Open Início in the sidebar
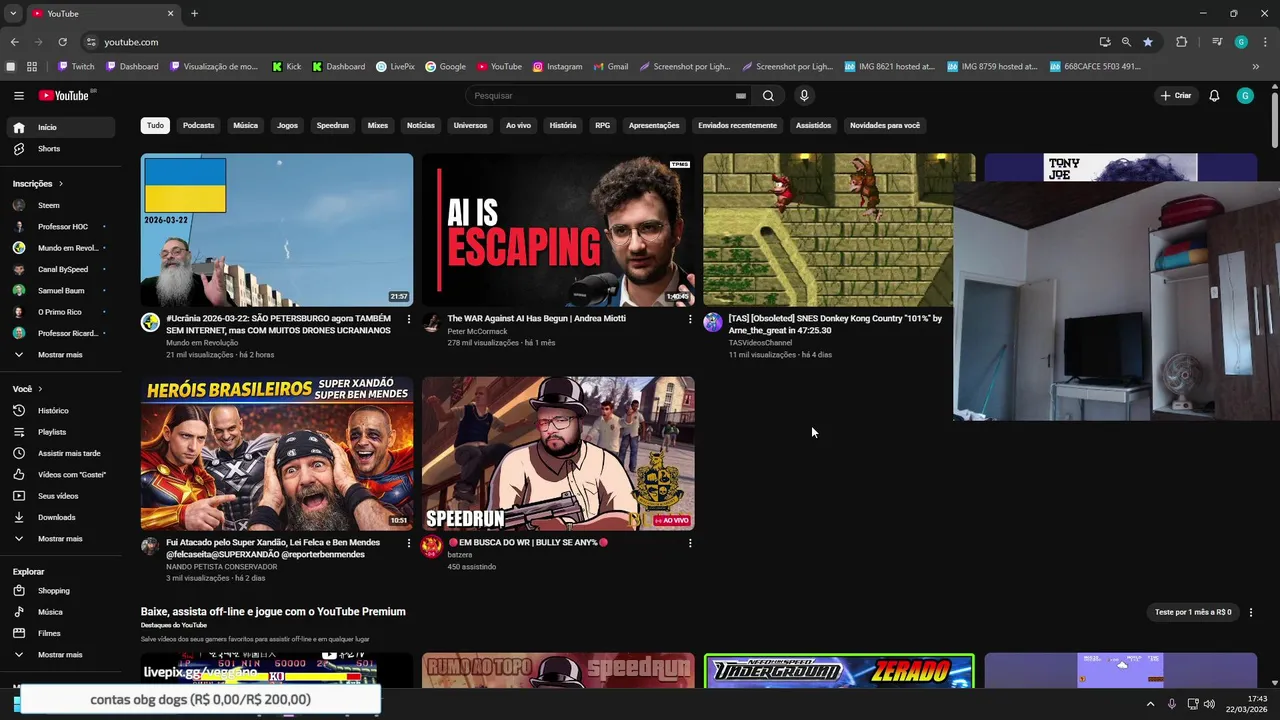 [62, 128]
